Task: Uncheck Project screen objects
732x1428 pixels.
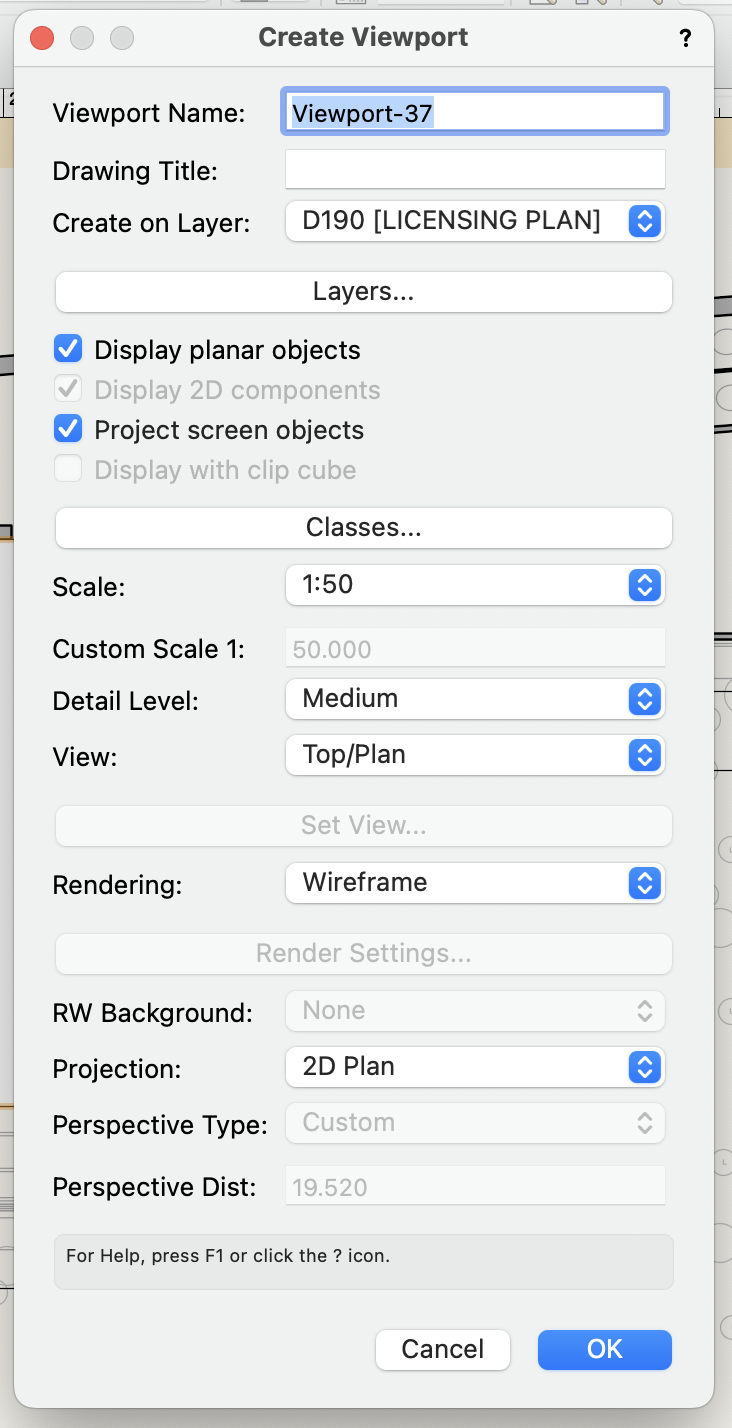Action: coord(67,429)
